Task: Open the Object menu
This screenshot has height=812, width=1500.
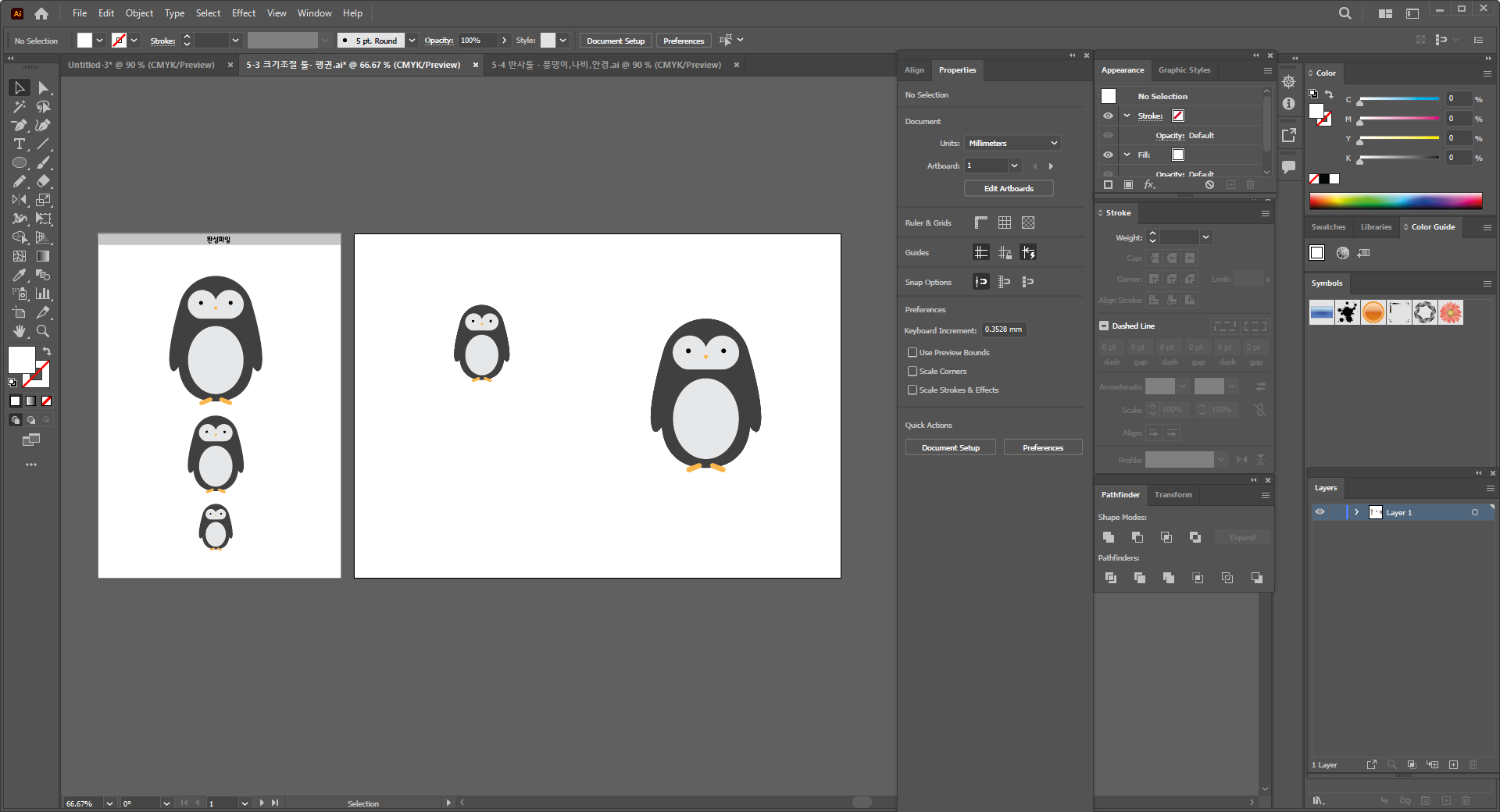Action: pos(139,13)
